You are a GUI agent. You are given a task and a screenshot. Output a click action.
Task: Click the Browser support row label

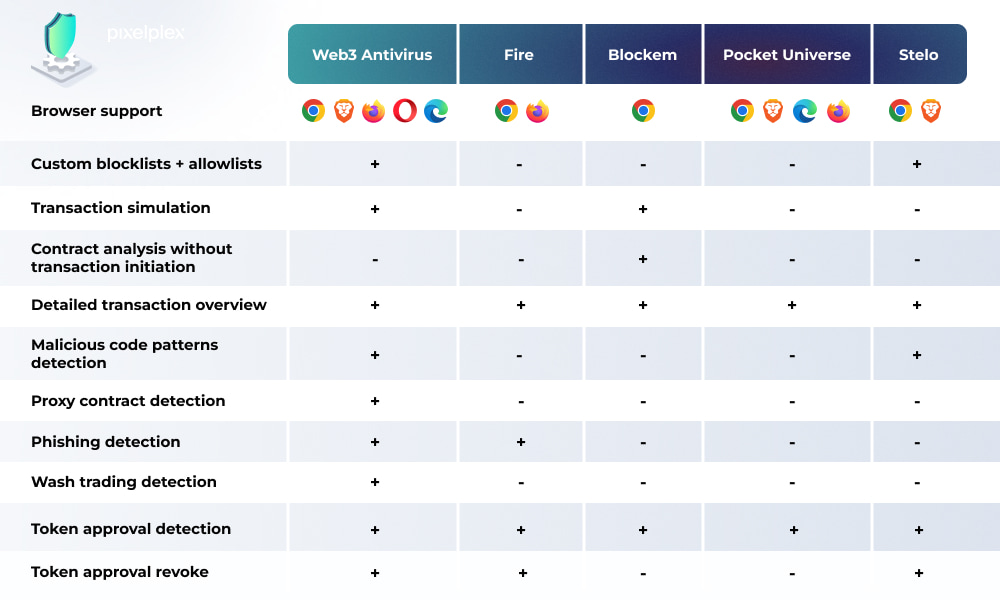click(x=96, y=111)
